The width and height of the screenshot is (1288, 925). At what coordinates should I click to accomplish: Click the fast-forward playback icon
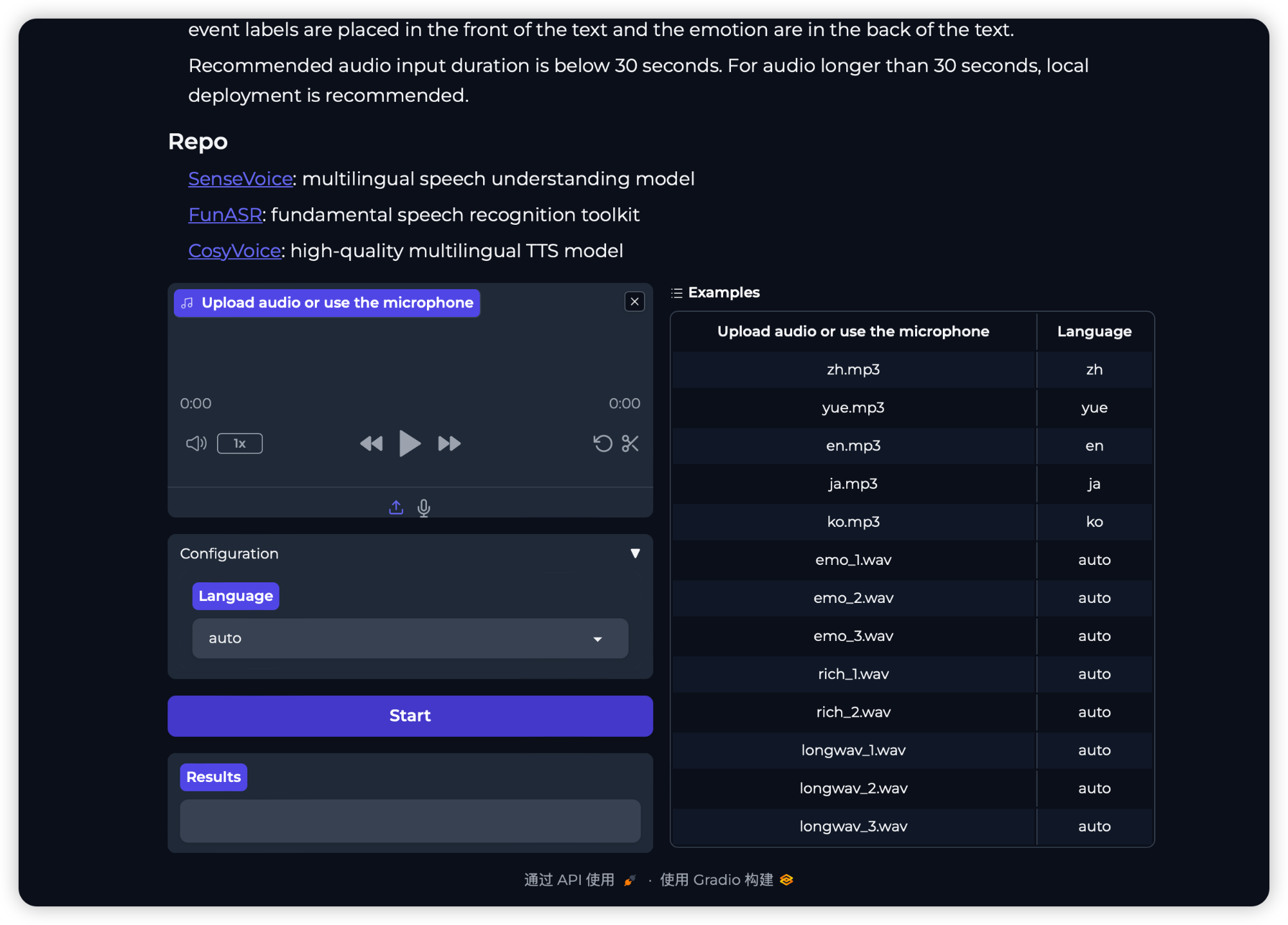[449, 443]
